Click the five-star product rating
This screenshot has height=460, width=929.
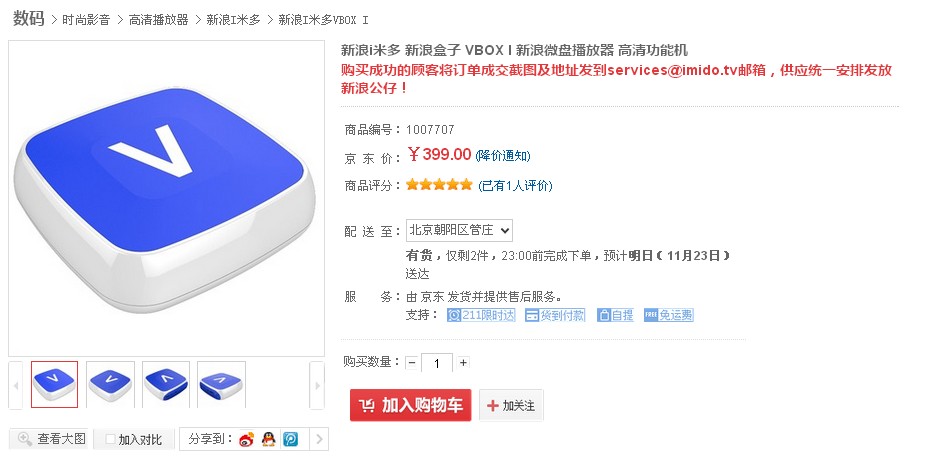click(439, 185)
